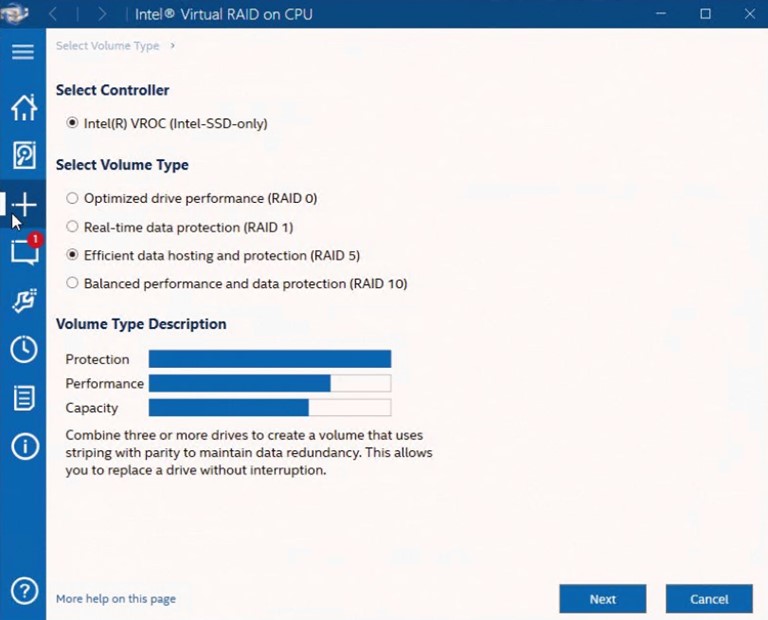768x620 pixels.
Task: Open the clock scheduler icon
Action: (24, 349)
